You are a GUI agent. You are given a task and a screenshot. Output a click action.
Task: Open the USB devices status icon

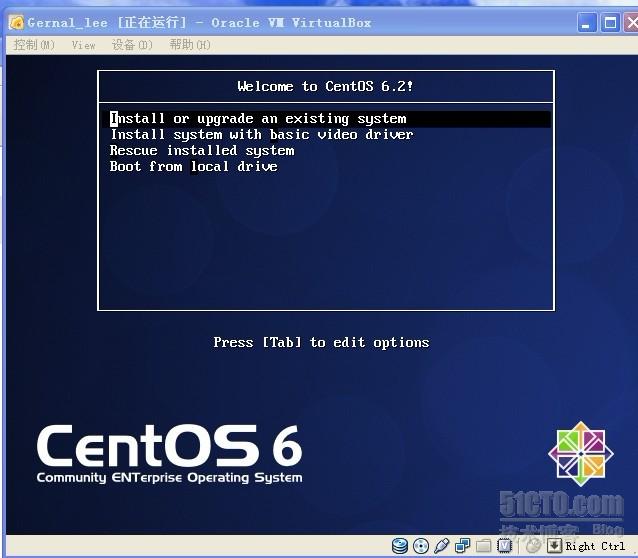(441, 546)
